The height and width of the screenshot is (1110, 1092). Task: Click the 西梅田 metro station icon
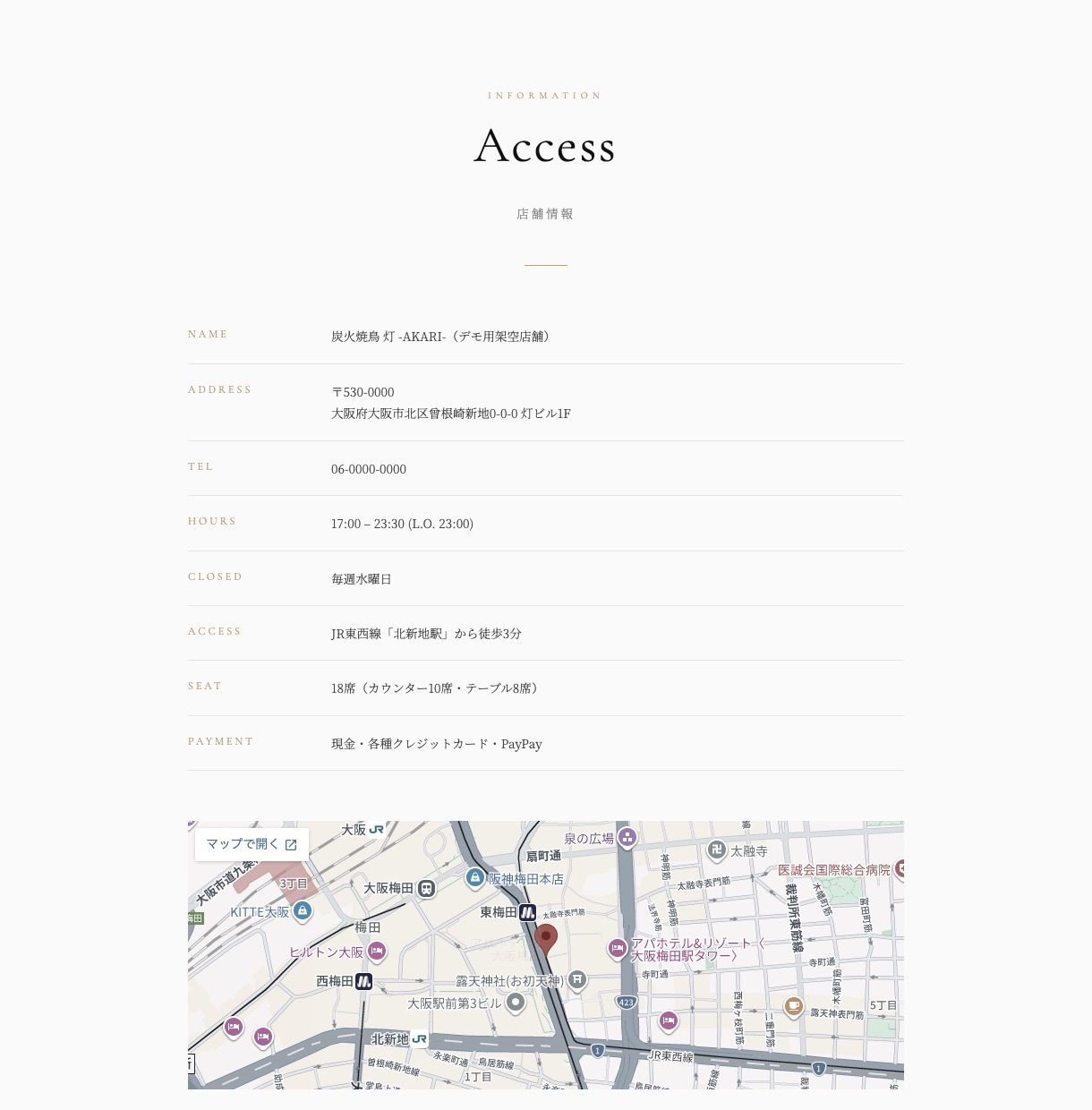coord(363,982)
